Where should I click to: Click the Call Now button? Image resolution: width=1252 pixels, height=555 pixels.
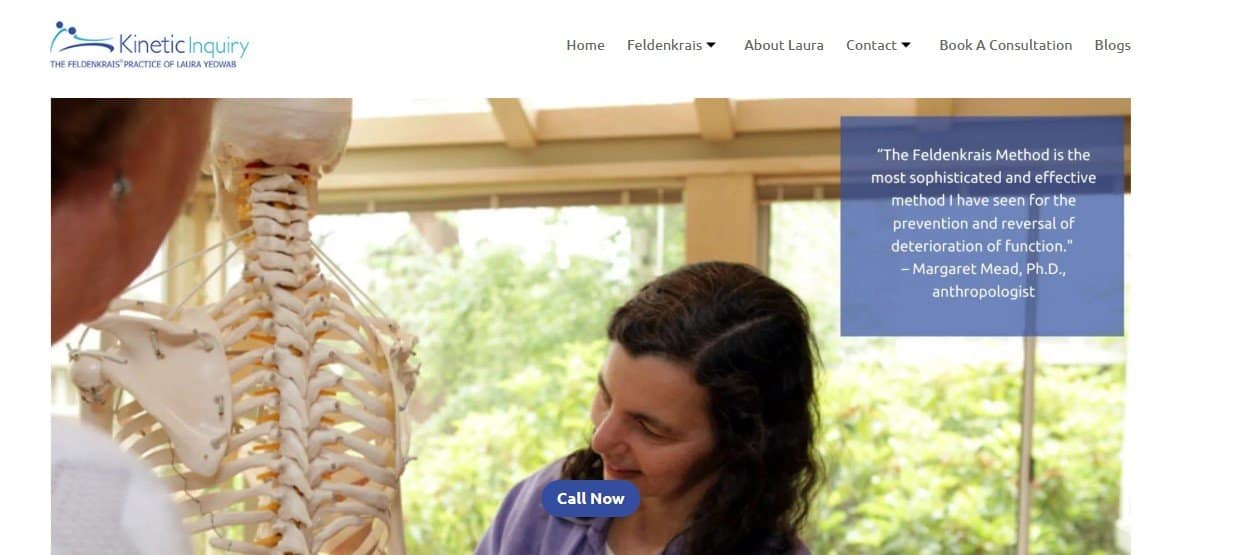[x=590, y=498]
